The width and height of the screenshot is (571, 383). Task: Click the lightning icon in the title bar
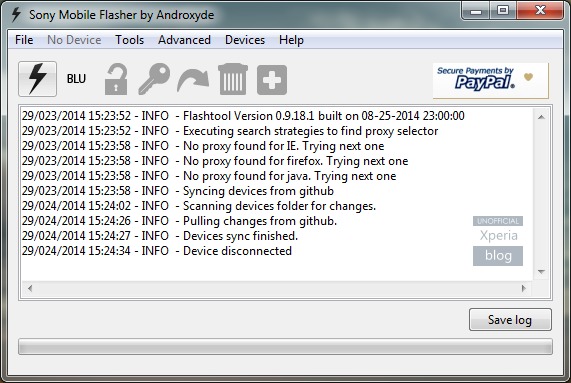(x=16, y=15)
